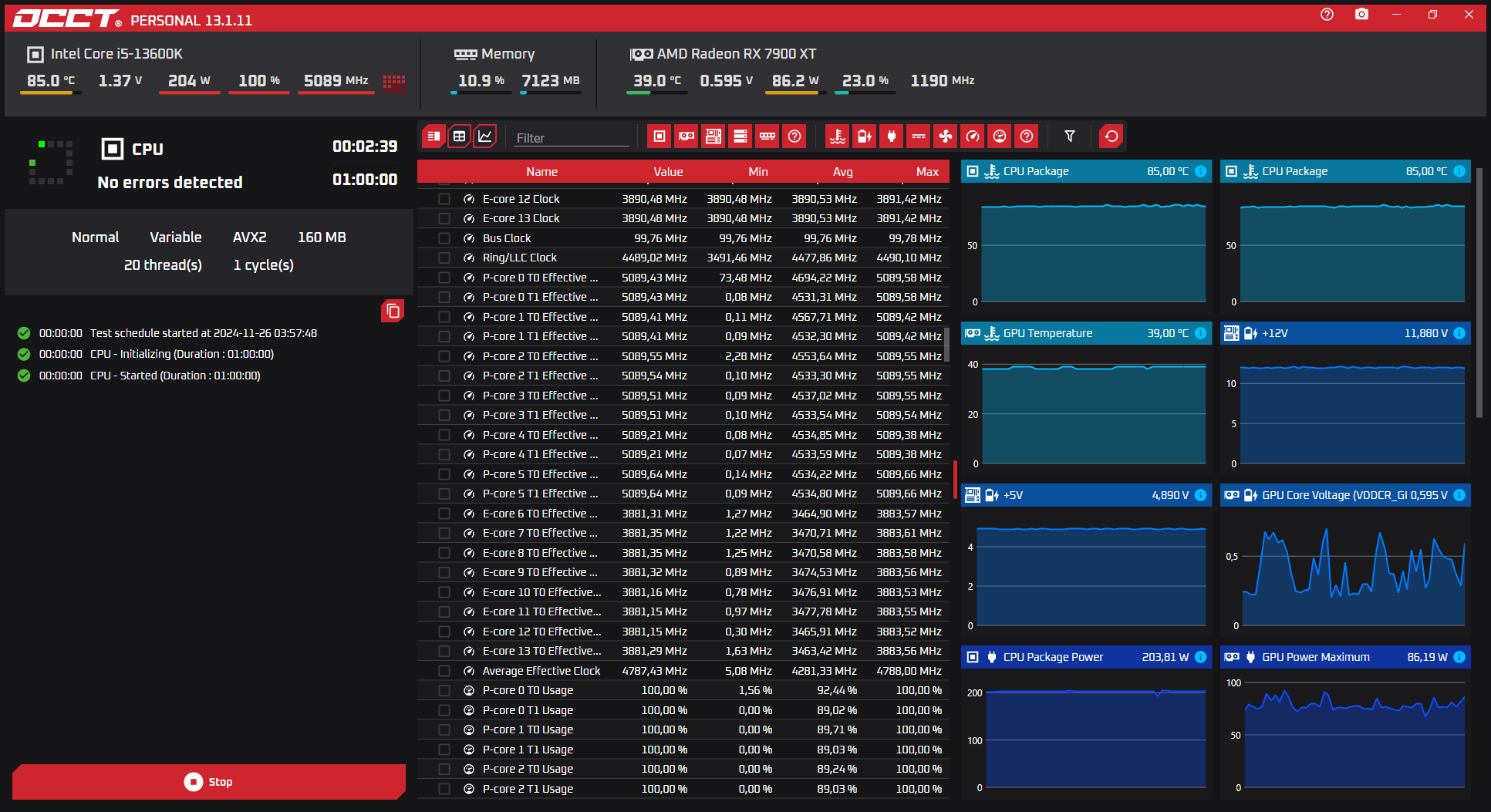The width and height of the screenshot is (1491, 812).
Task: Toggle unknown hardware filter beside memory icon
Action: 794,136
